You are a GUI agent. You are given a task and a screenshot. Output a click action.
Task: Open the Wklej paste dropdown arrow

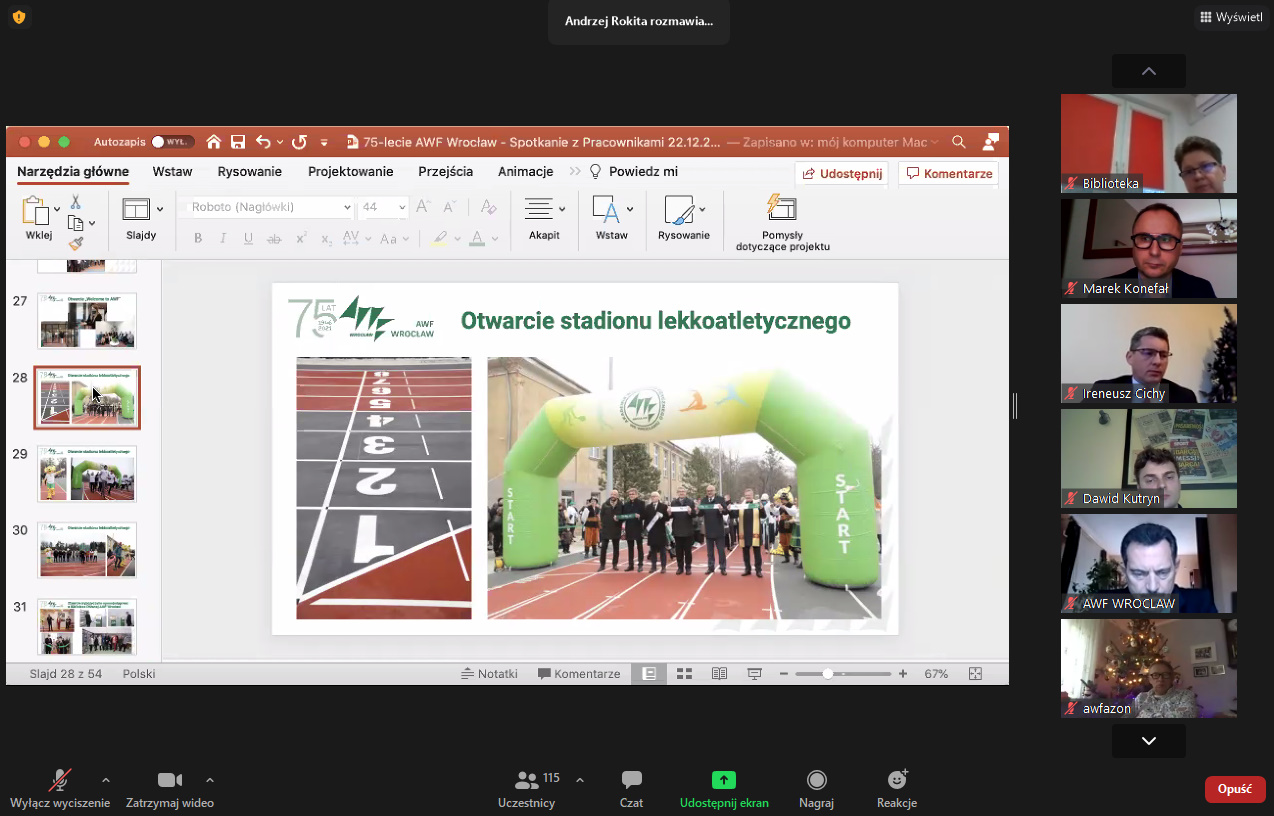point(57,210)
